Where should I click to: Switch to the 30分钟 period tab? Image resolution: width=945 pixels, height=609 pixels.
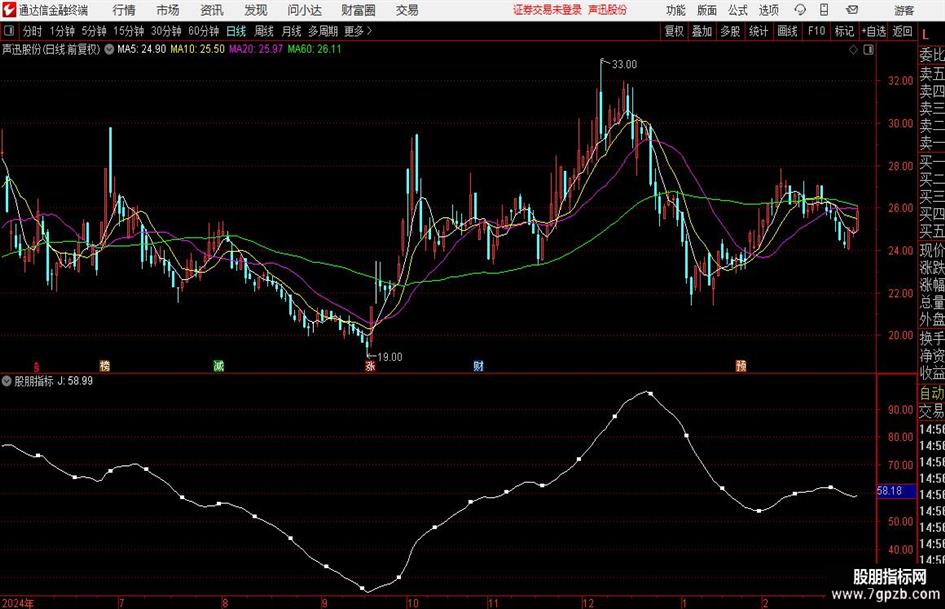[x=166, y=31]
